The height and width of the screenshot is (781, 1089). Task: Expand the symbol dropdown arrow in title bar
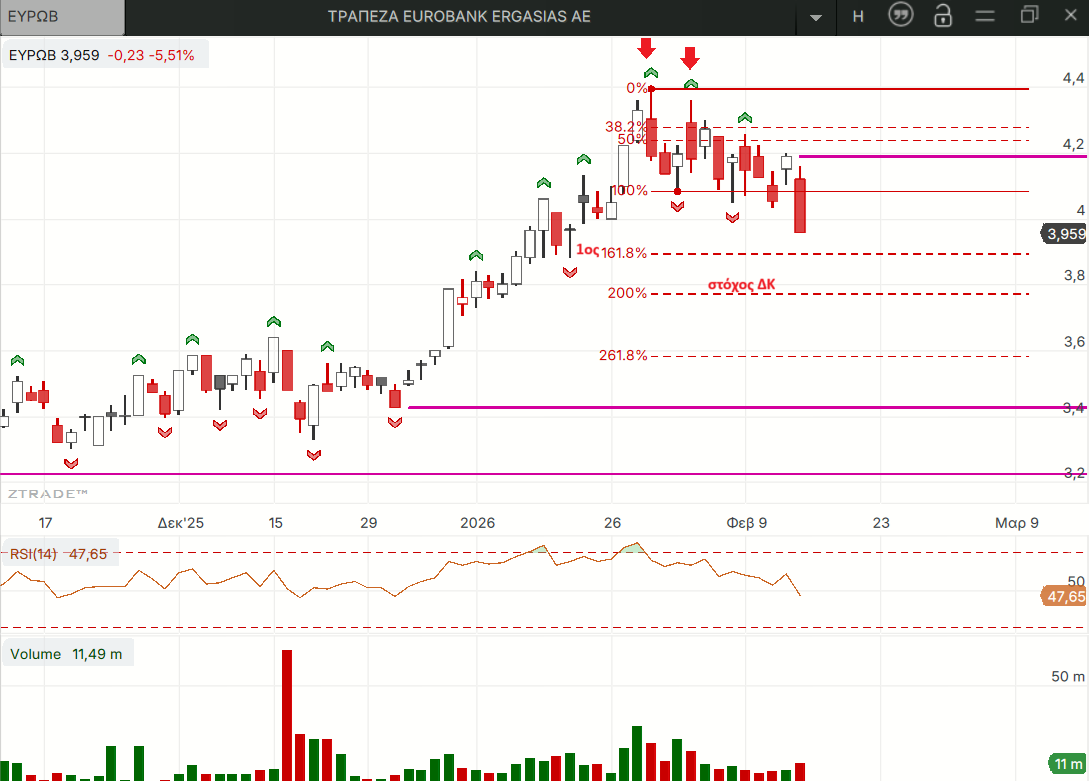coord(817,18)
